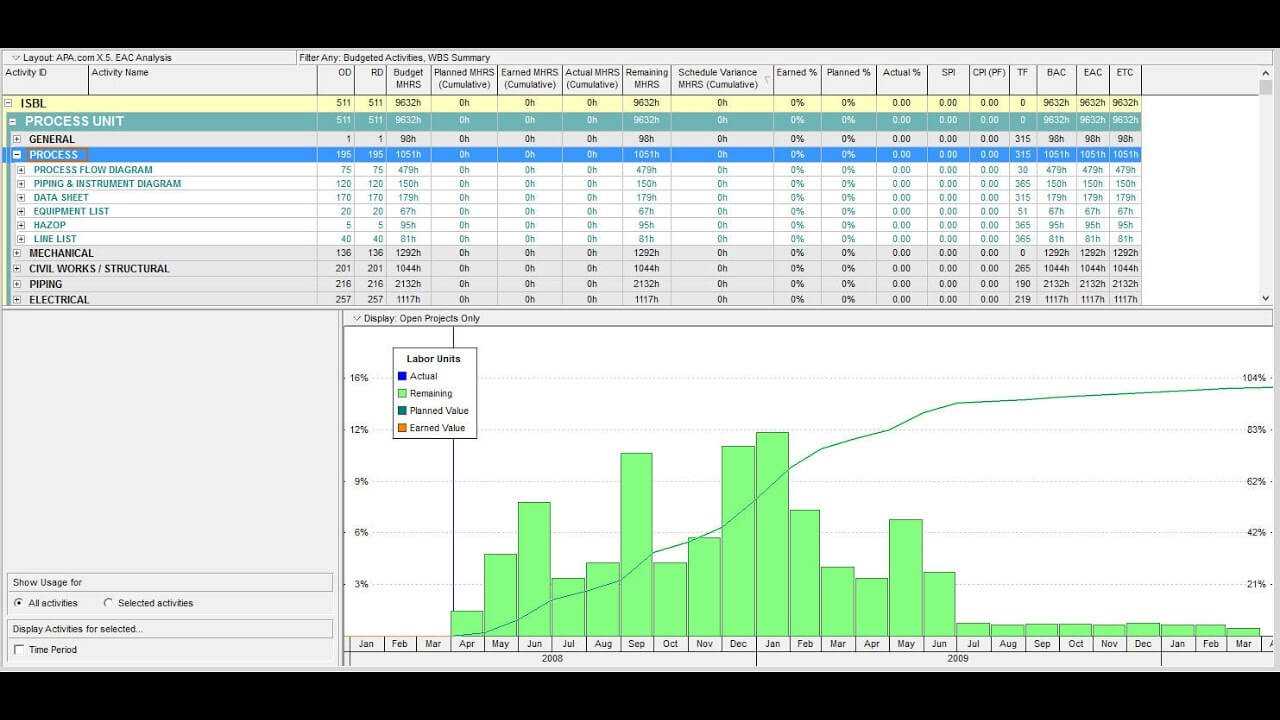1280x720 pixels.
Task: Enable the Time Period checkbox
Action: 19,650
